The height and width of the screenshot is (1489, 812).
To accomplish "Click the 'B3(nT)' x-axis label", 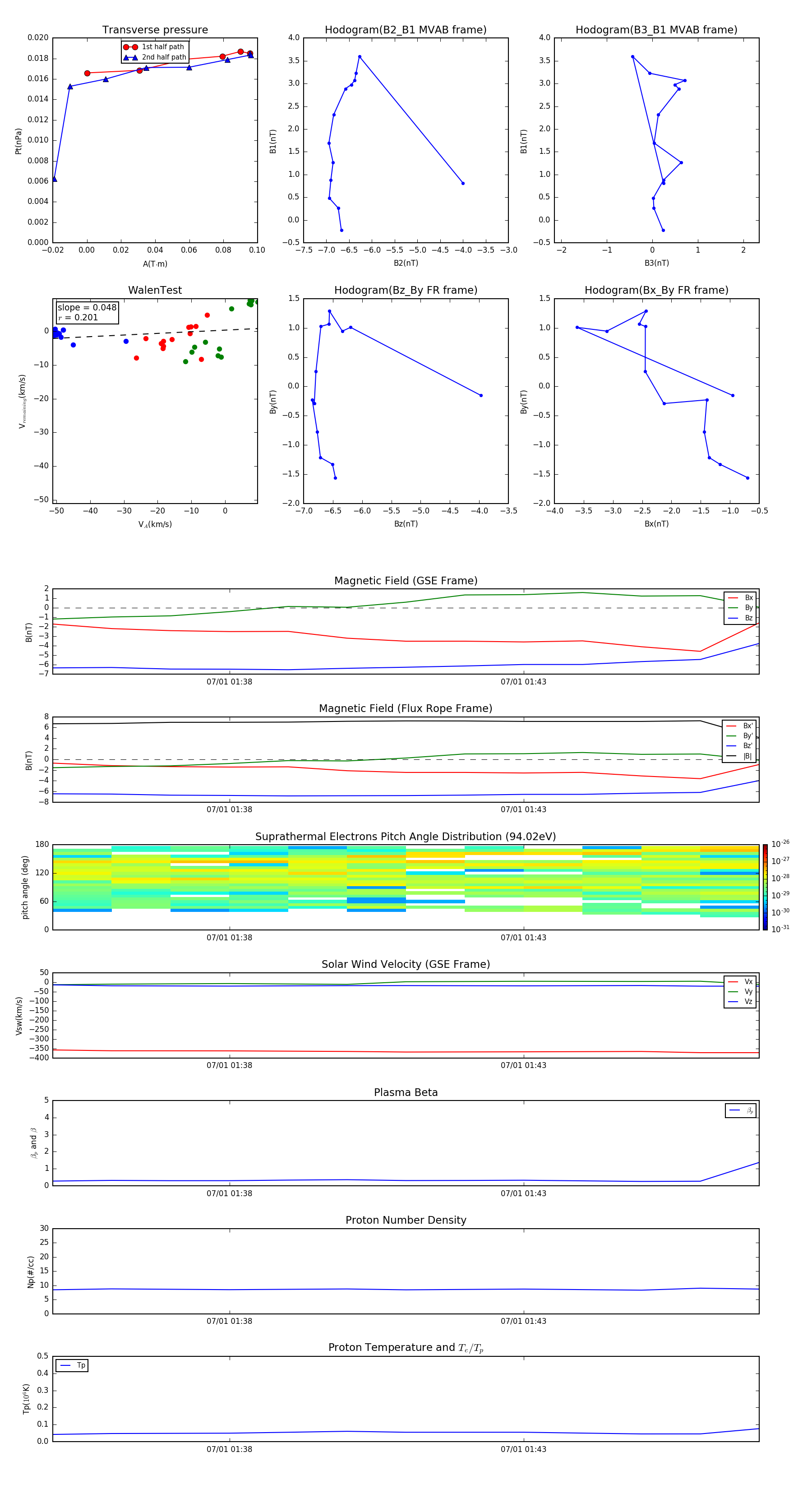I will pyautogui.click(x=656, y=263).
